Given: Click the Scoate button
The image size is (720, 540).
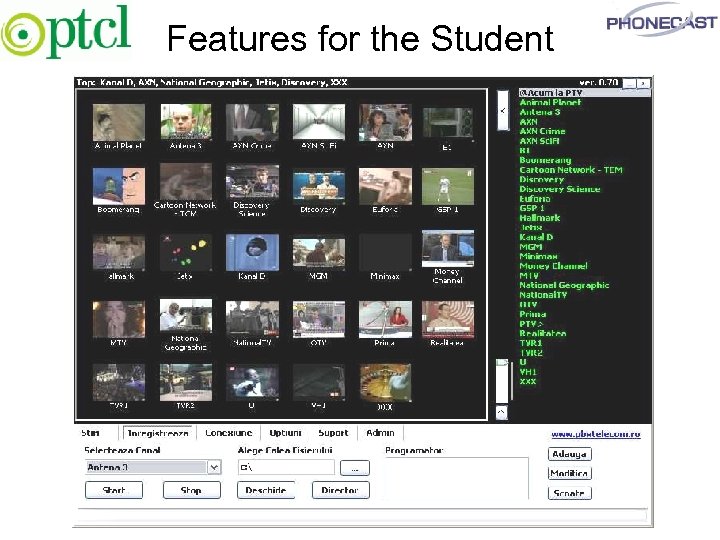Looking at the screenshot, I should (x=569, y=493).
